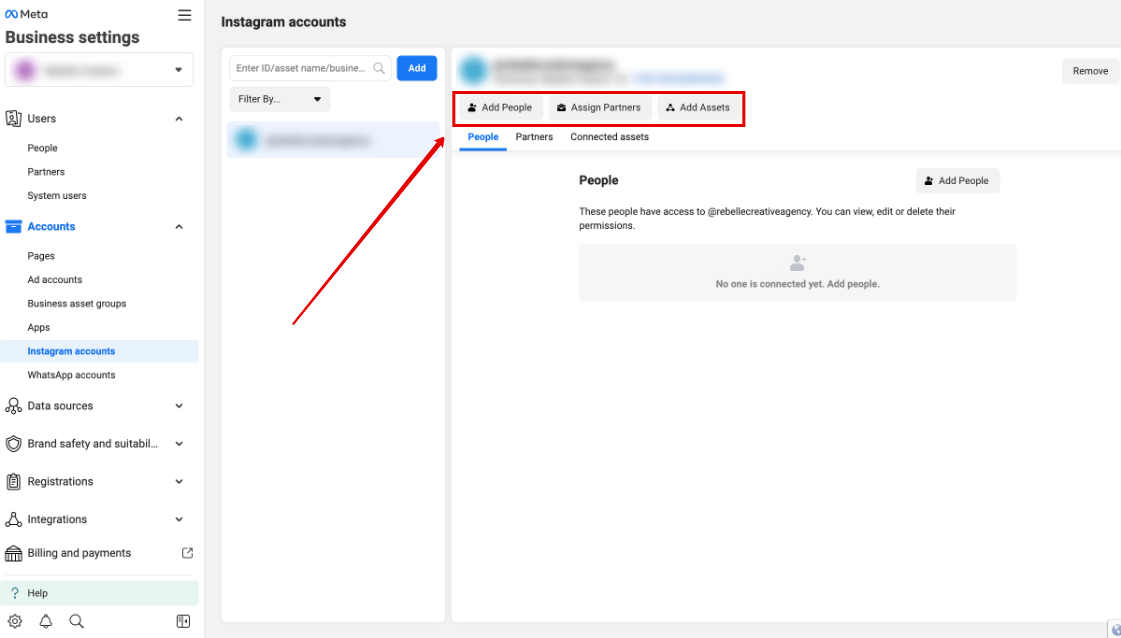
Task: Click the Registrations label
Action: tap(60, 482)
